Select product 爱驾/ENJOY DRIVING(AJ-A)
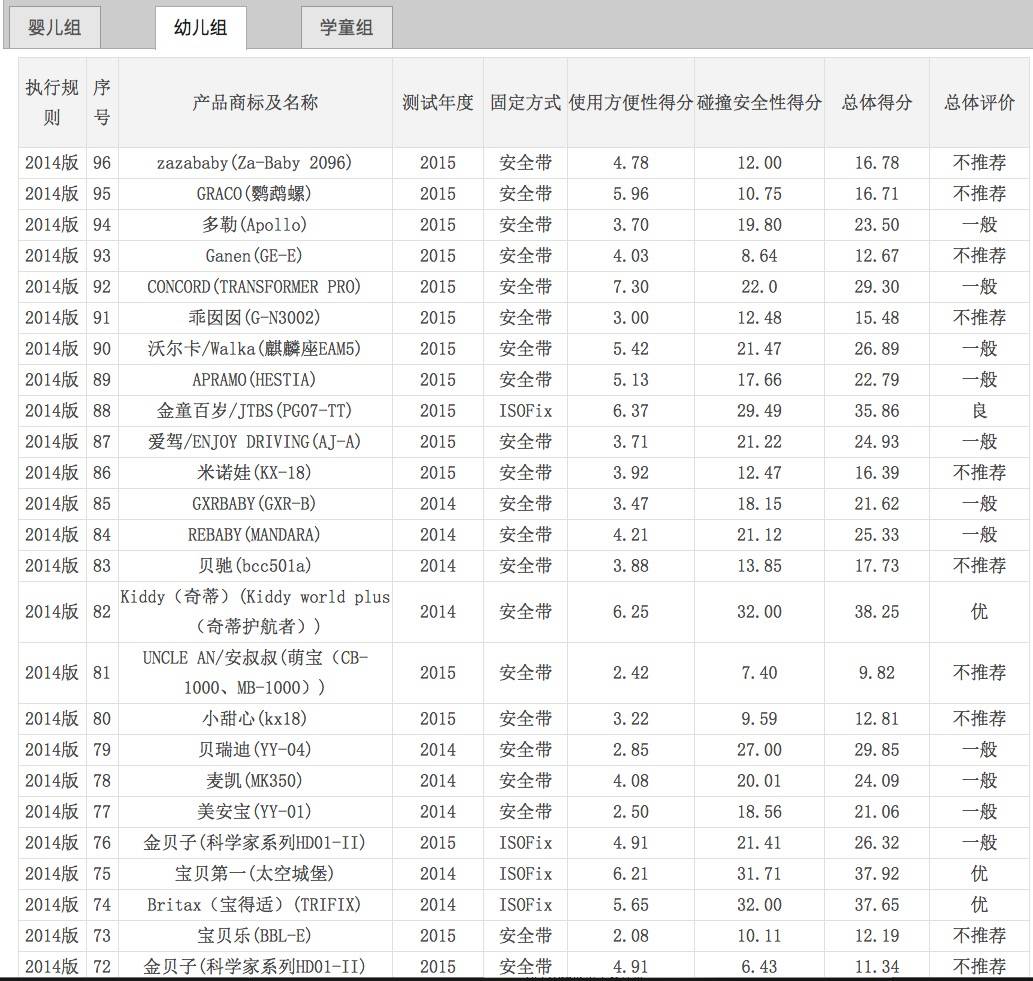This screenshot has width=1033, height=981. [255, 441]
